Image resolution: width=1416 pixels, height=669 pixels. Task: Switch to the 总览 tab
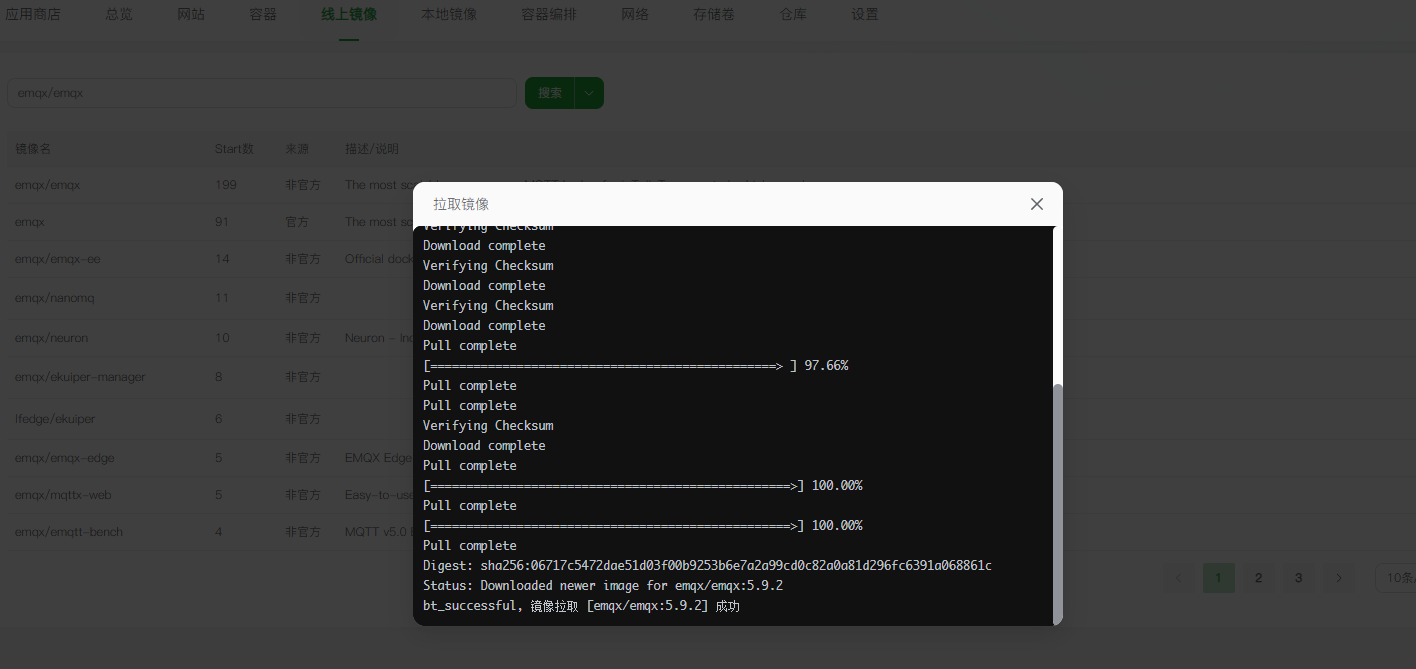[119, 14]
